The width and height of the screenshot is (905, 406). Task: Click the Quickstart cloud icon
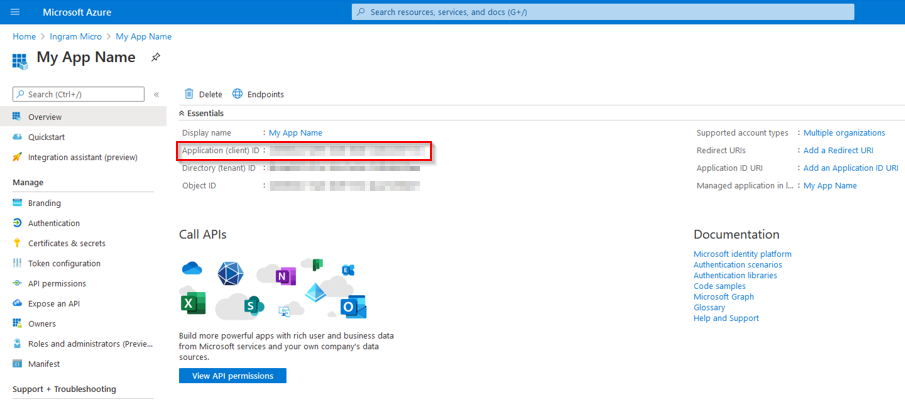pyautogui.click(x=17, y=137)
